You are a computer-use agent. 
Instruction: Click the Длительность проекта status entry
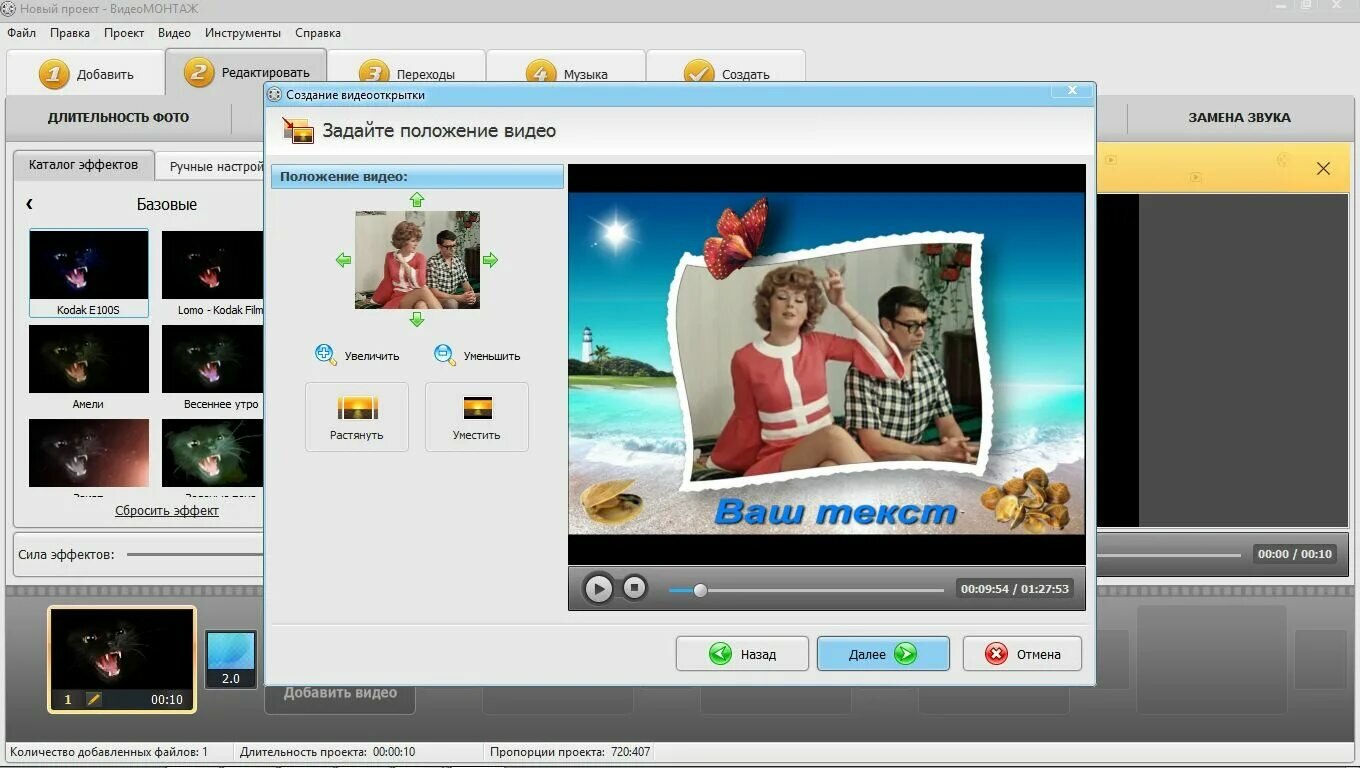tap(327, 752)
